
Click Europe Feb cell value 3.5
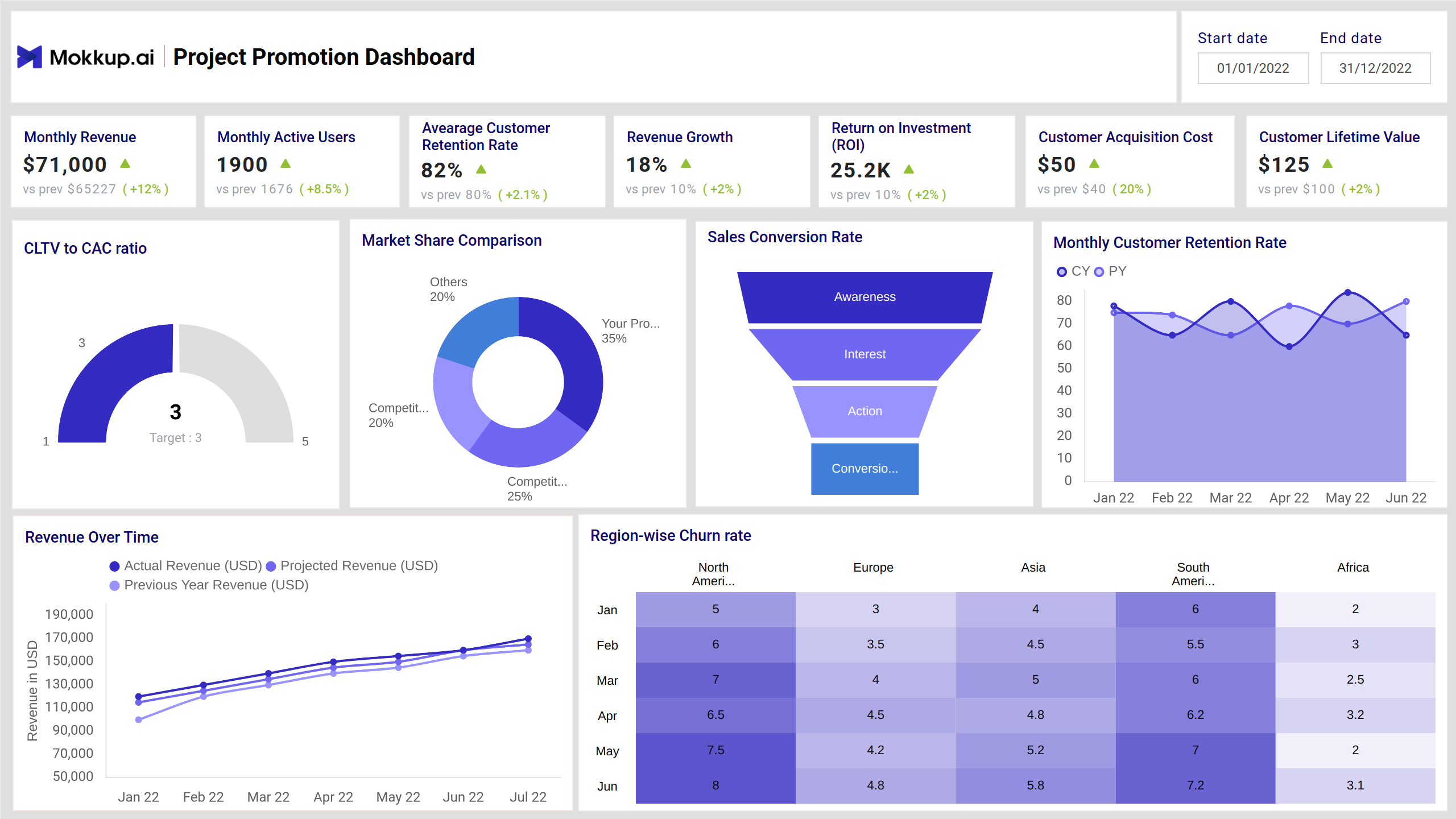click(x=875, y=644)
